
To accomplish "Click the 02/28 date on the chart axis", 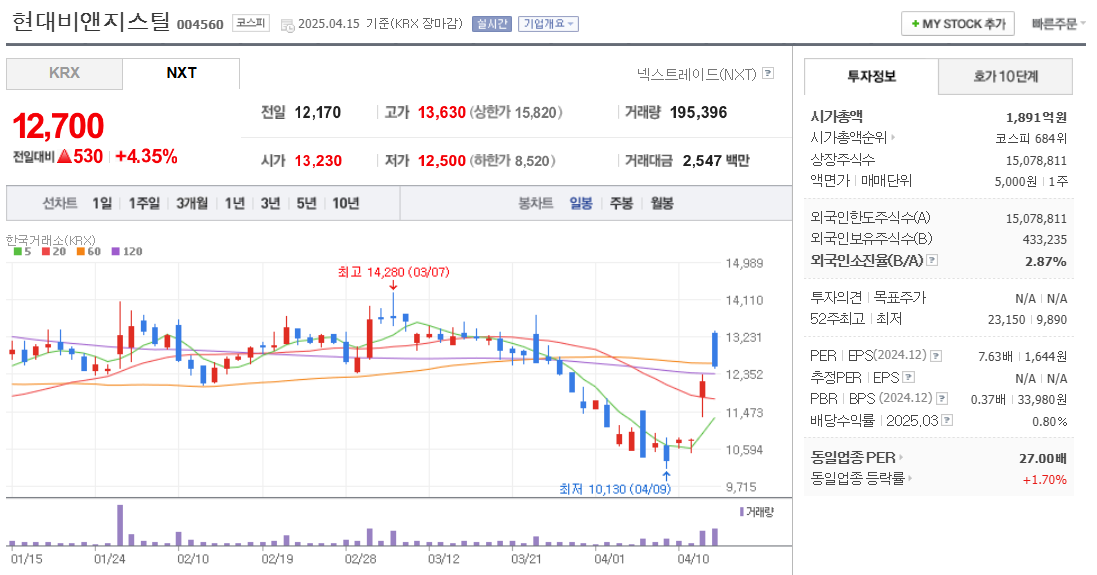I will [x=360, y=560].
